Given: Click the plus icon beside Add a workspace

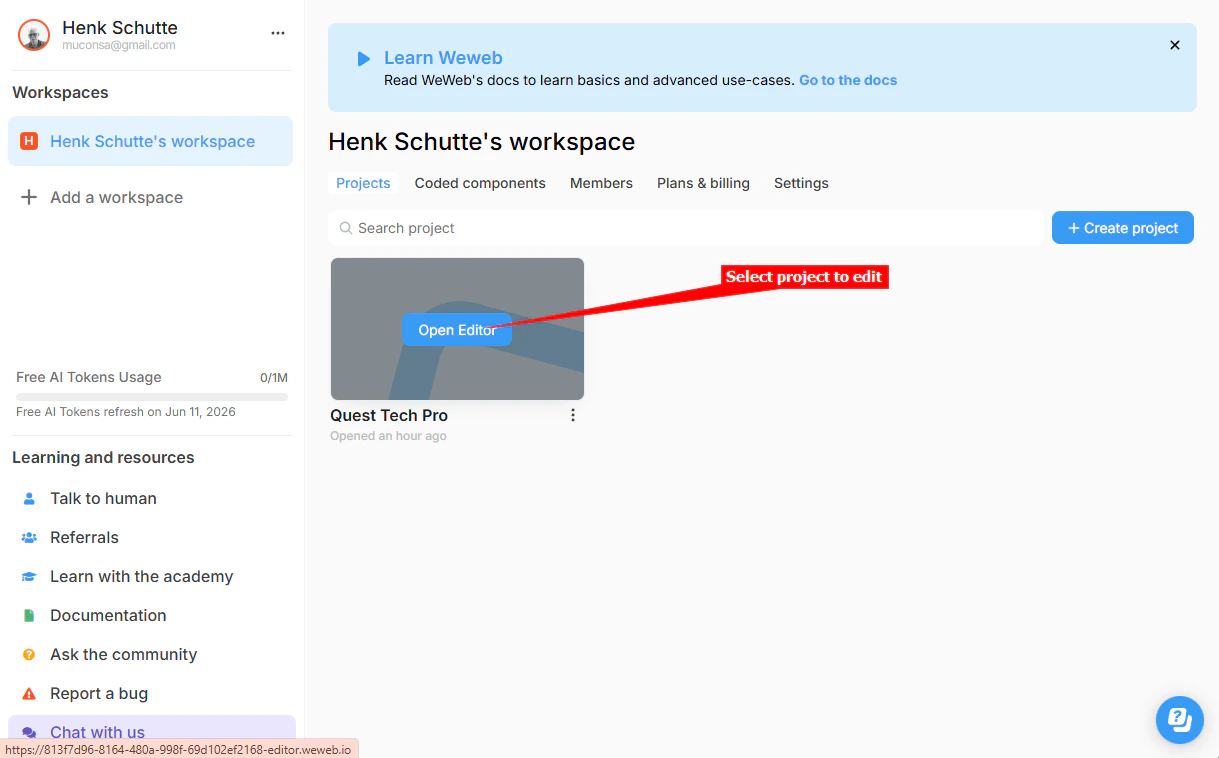Looking at the screenshot, I should click(x=29, y=197).
